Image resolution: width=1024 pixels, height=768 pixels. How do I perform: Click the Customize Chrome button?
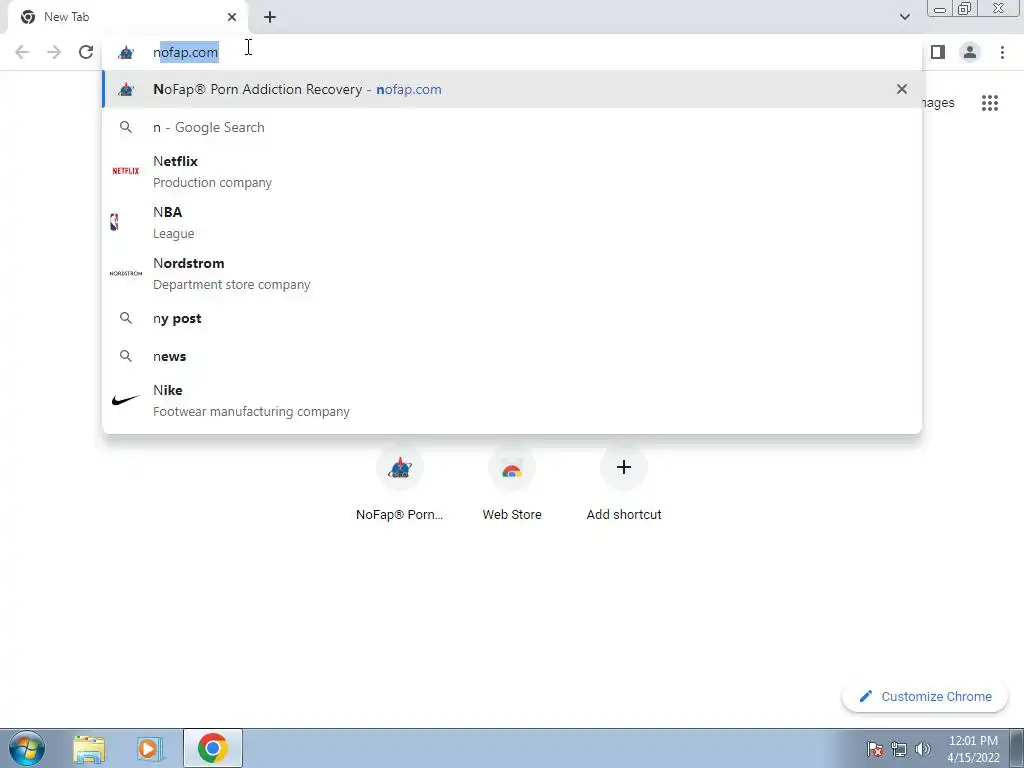tap(925, 696)
